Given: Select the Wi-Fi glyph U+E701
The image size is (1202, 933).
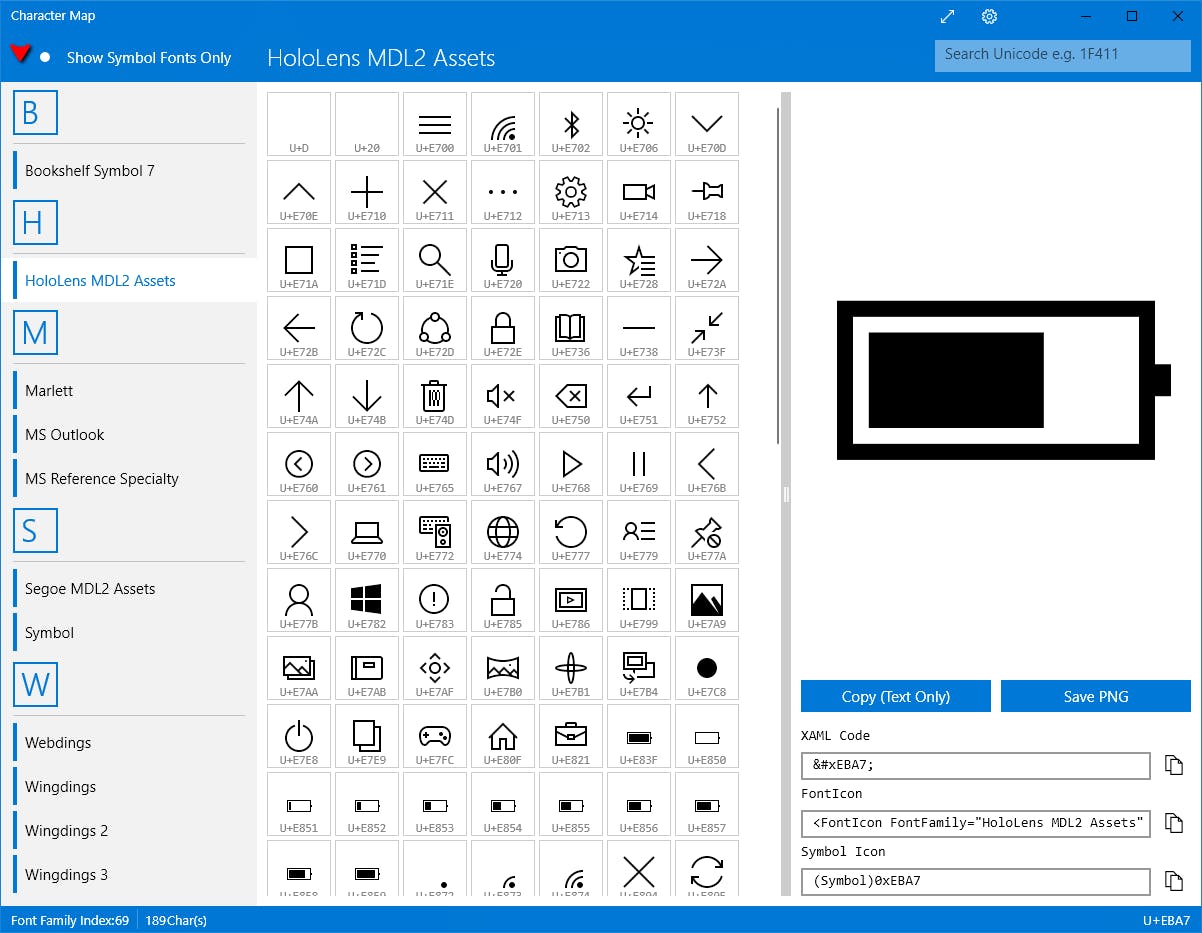Looking at the screenshot, I should point(503,124).
